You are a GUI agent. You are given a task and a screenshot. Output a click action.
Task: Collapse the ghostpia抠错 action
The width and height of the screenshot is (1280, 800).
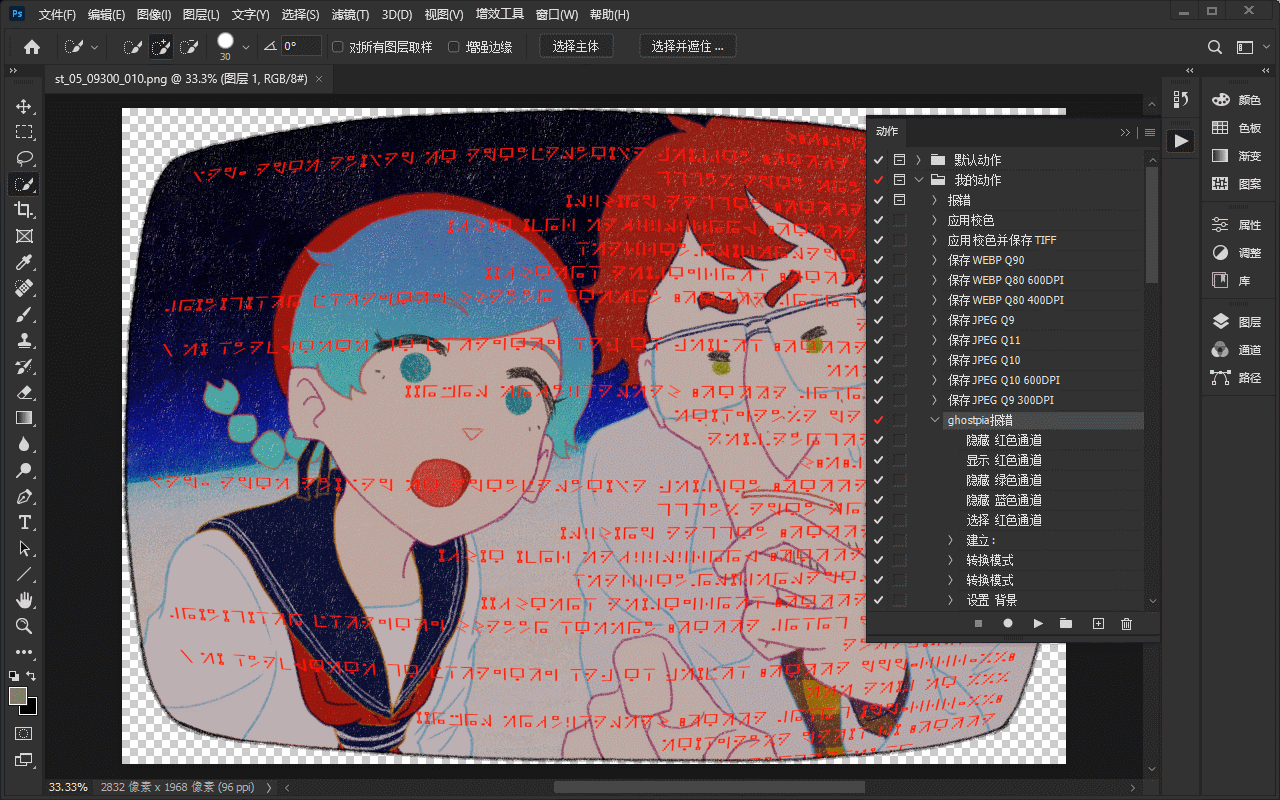[x=935, y=420]
